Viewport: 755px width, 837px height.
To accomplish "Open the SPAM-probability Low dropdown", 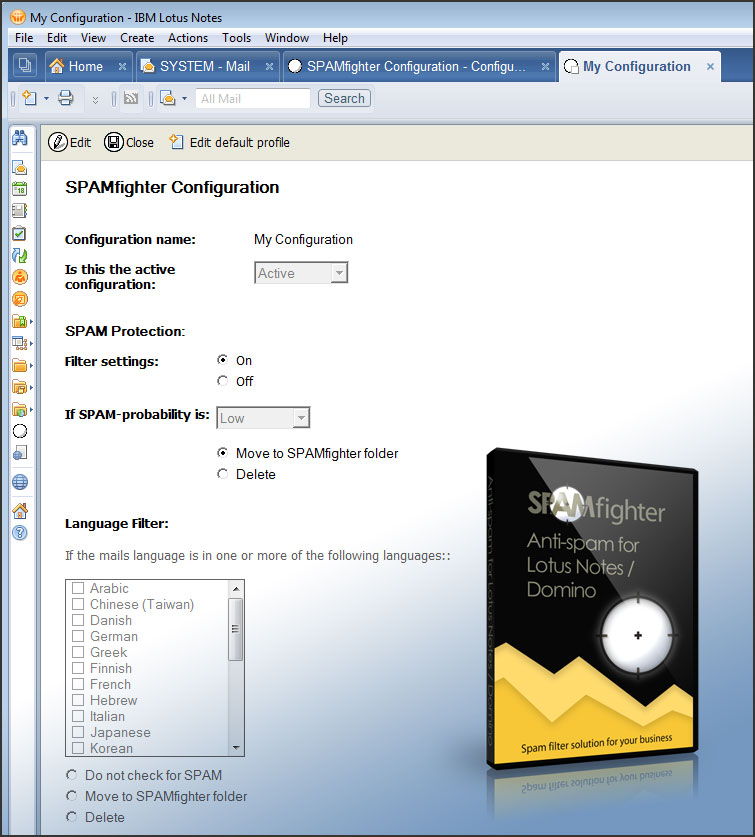I will (263, 418).
